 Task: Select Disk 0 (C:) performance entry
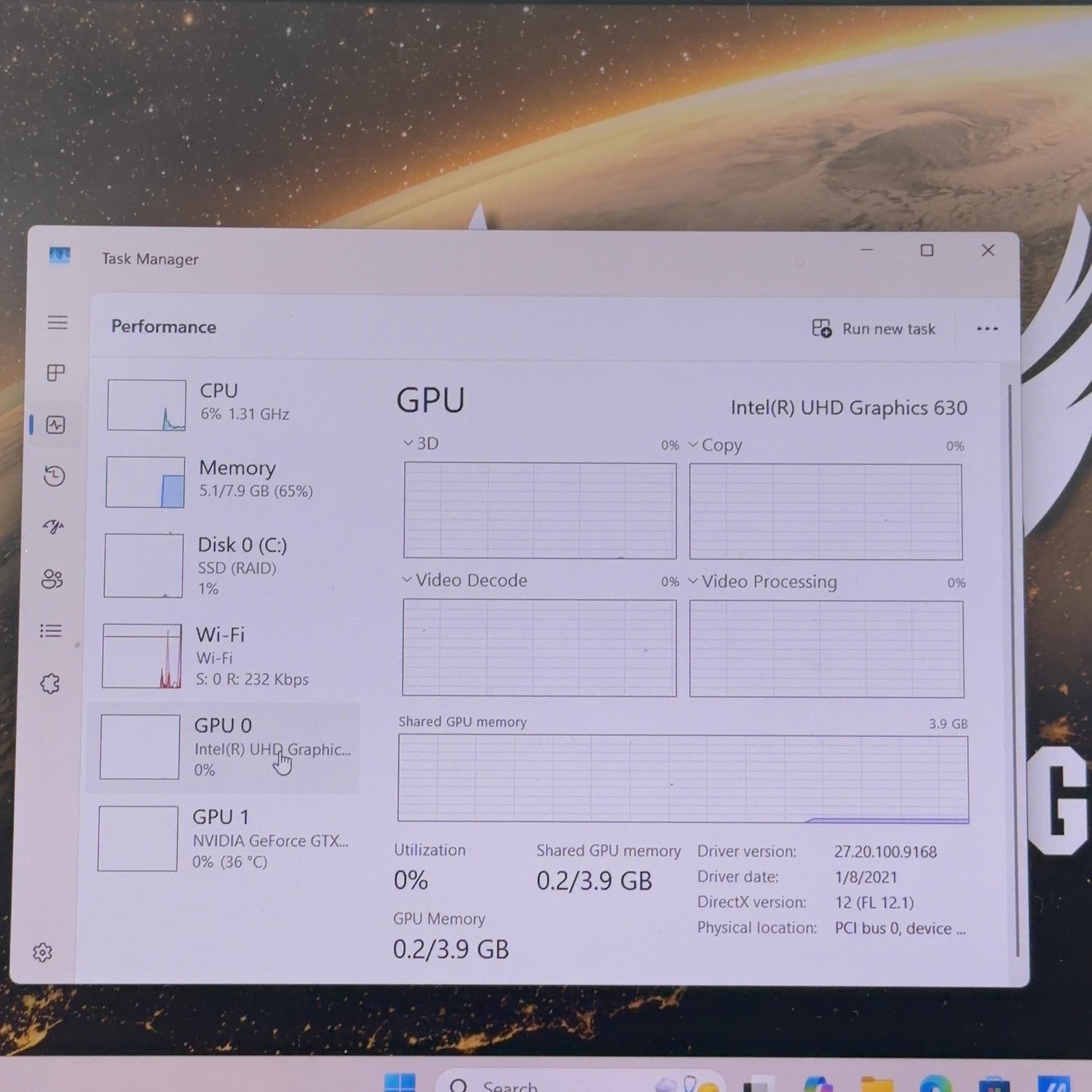pyautogui.click(x=223, y=565)
